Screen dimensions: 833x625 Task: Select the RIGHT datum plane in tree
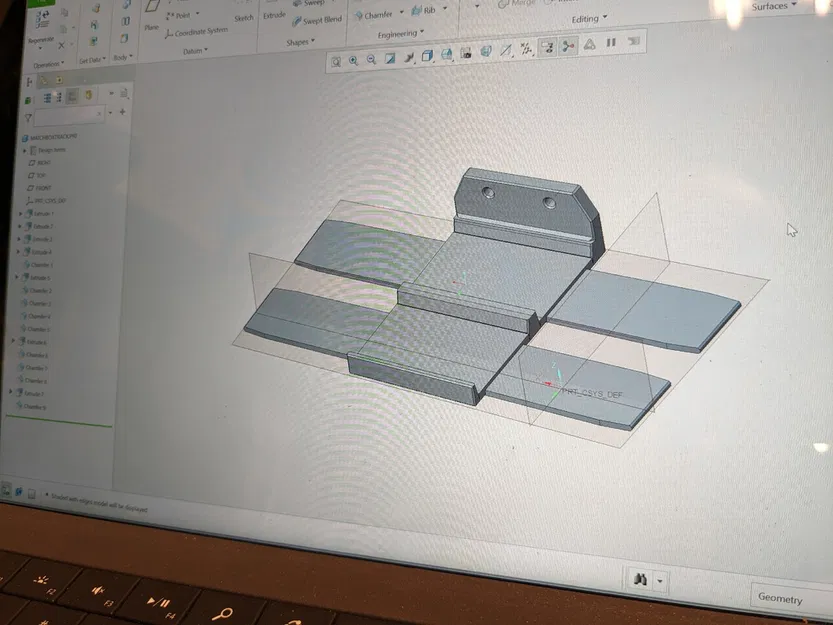(40, 163)
